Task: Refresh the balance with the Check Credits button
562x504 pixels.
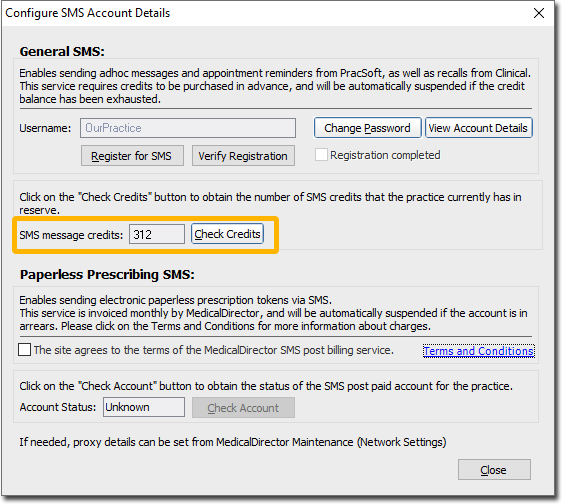Action: [227, 234]
